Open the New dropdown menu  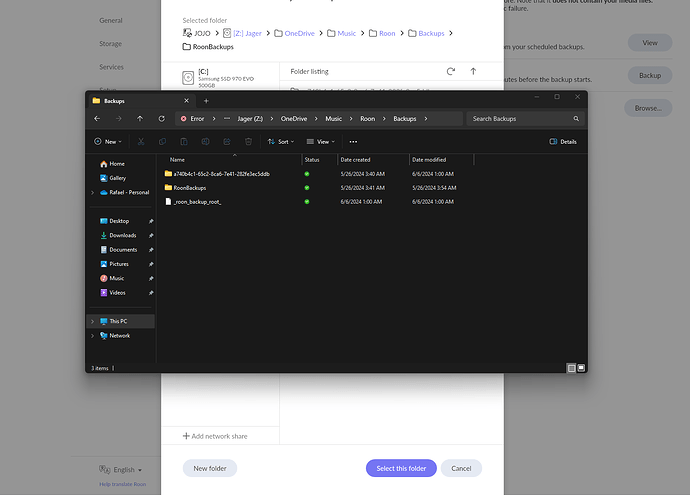pyautogui.click(x=108, y=142)
